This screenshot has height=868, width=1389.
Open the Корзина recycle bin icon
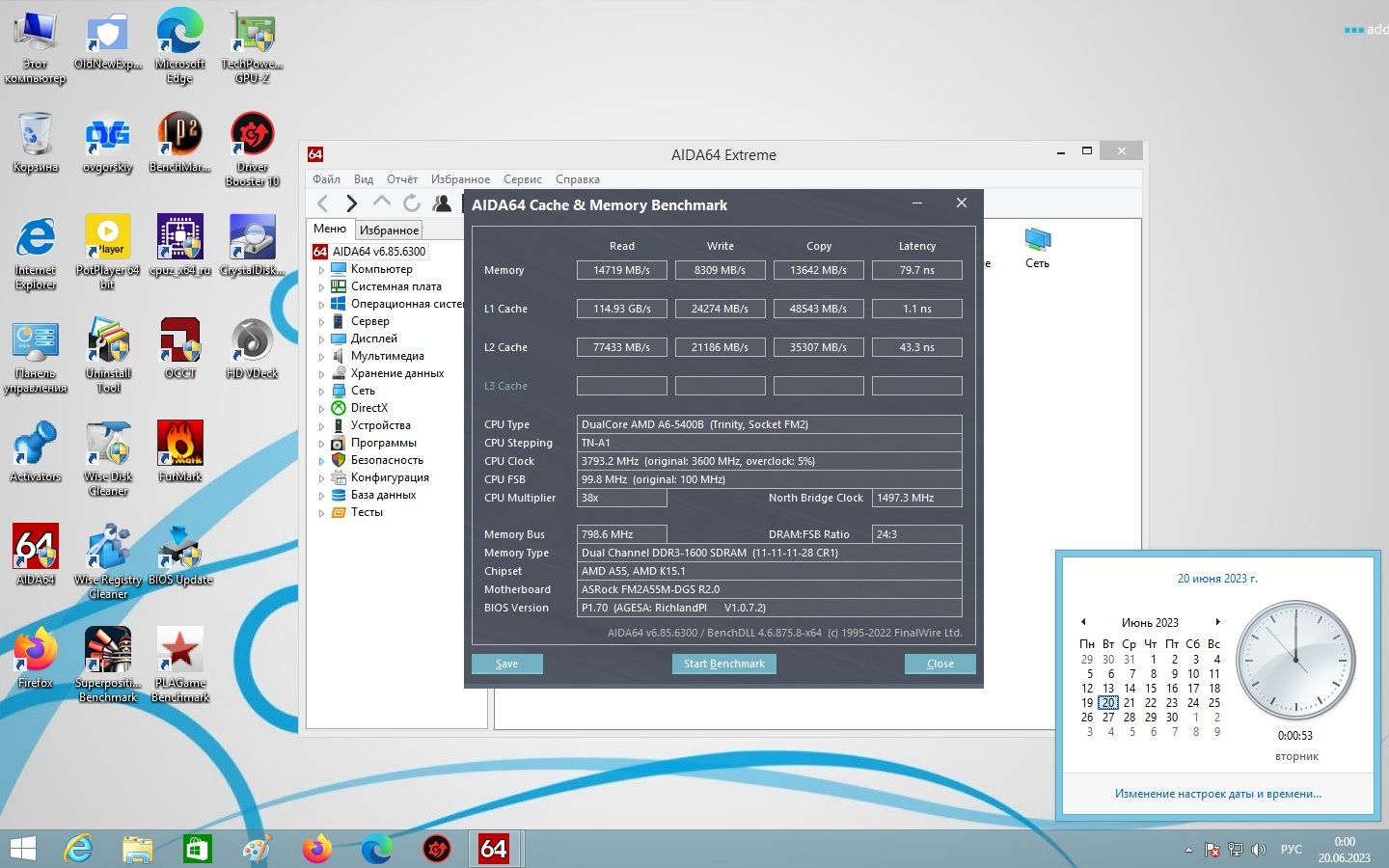(x=36, y=143)
